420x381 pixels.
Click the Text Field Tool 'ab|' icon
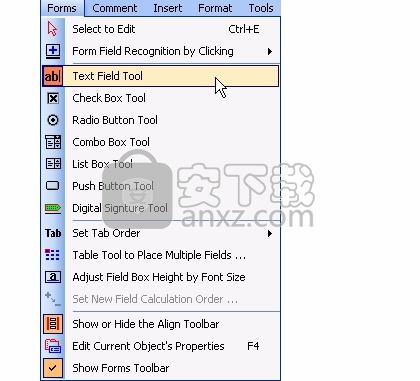53,76
